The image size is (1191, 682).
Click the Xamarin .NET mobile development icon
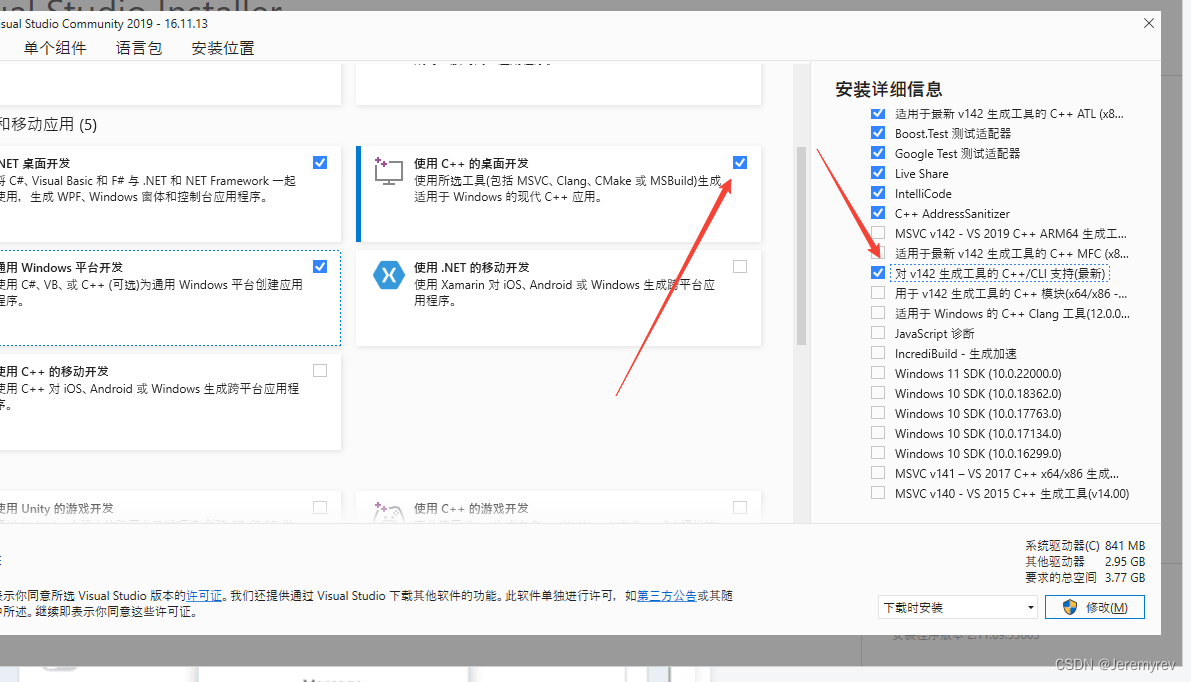pyautogui.click(x=388, y=275)
